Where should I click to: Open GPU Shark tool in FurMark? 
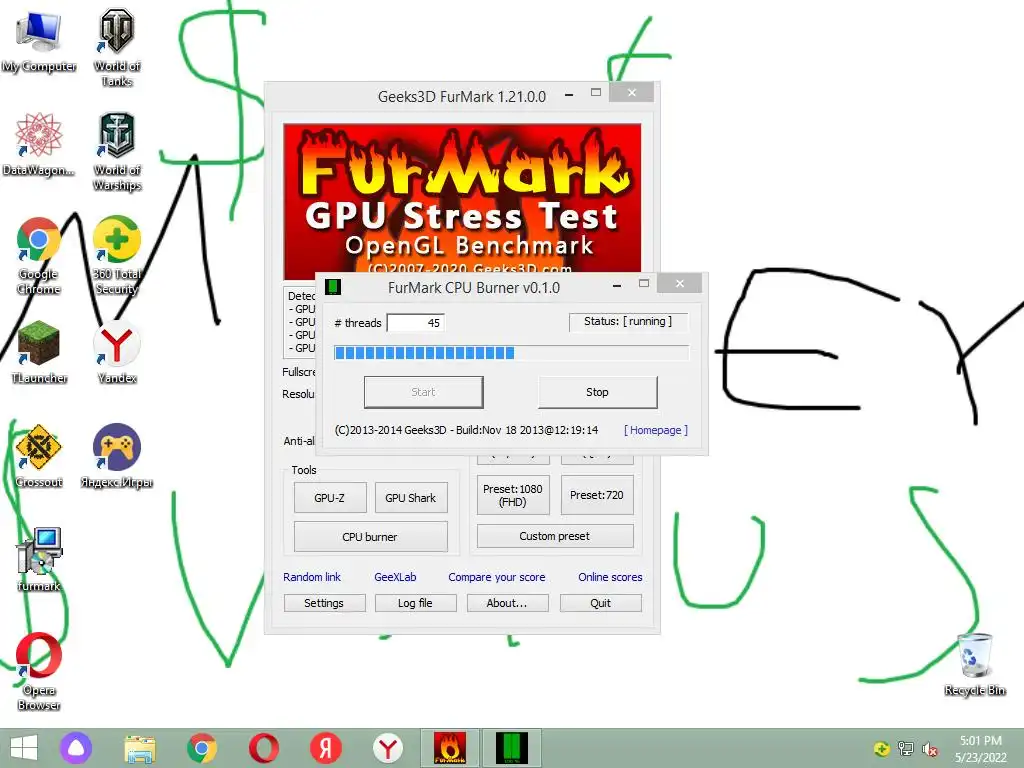[411, 498]
